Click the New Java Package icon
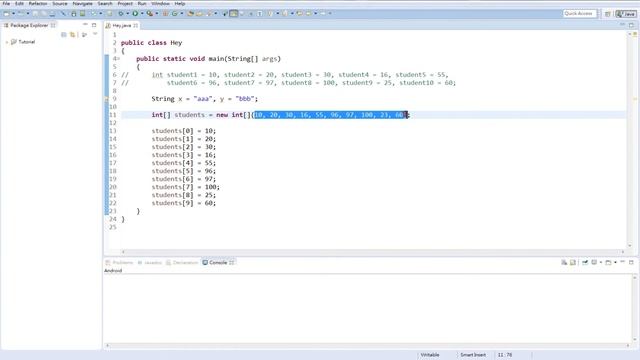This screenshot has height=360, width=640. [165, 13]
